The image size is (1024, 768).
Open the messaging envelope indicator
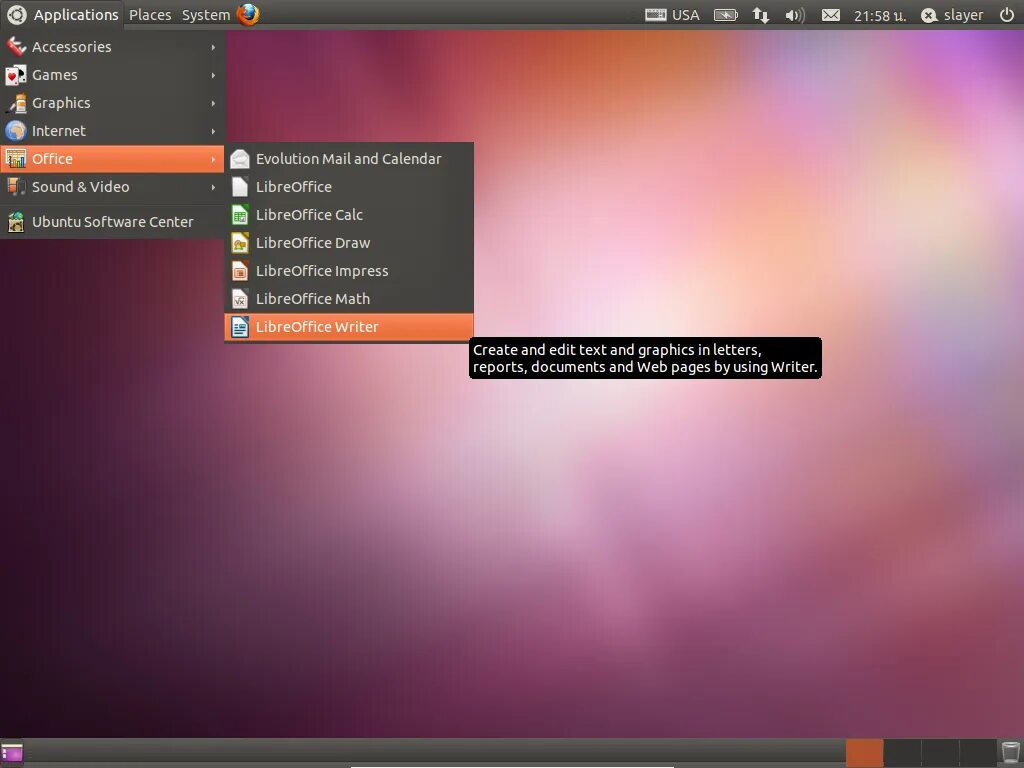(x=831, y=14)
